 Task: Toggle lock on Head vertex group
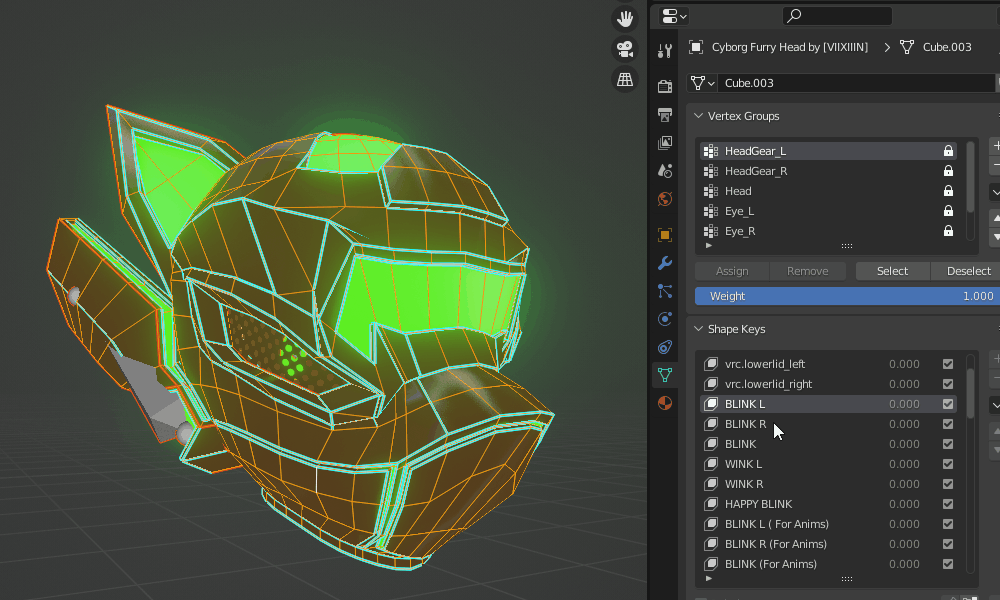[x=948, y=191]
